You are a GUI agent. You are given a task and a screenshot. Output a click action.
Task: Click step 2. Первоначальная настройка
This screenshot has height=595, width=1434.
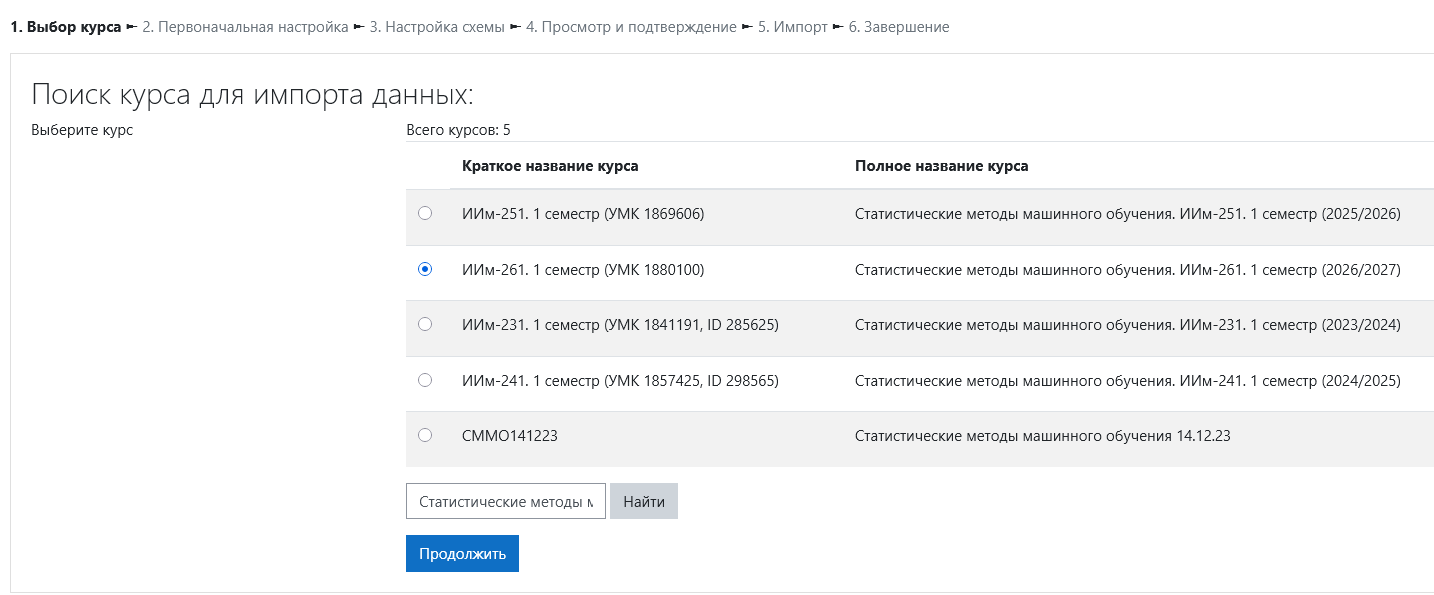click(245, 27)
